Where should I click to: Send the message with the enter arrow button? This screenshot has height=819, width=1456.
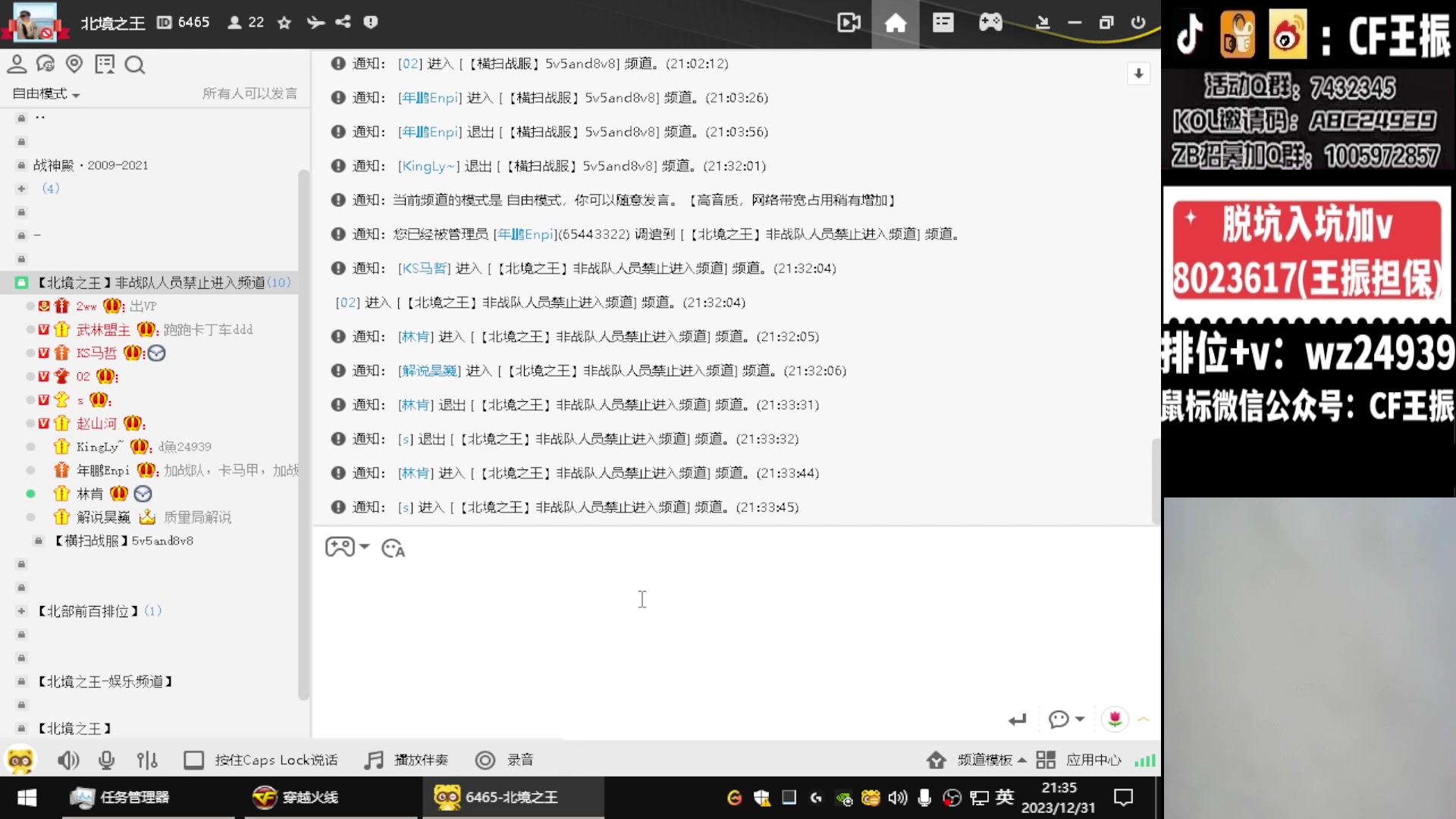[x=1017, y=719]
